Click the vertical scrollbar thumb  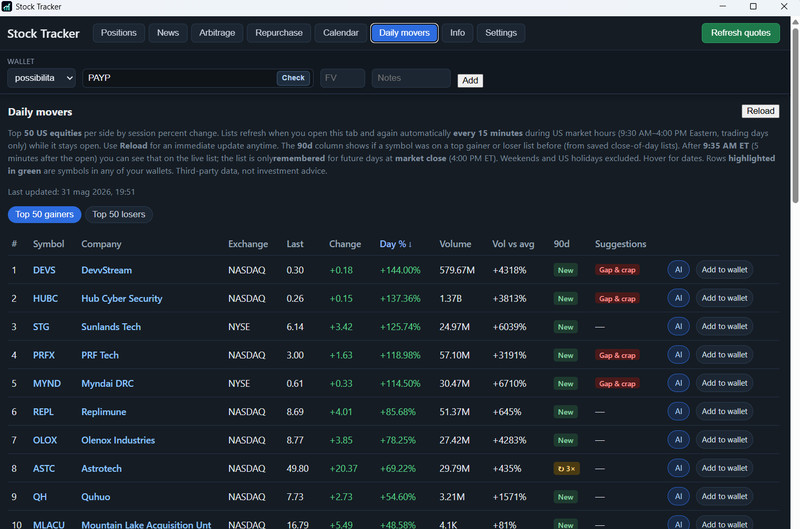[x=795, y=115]
